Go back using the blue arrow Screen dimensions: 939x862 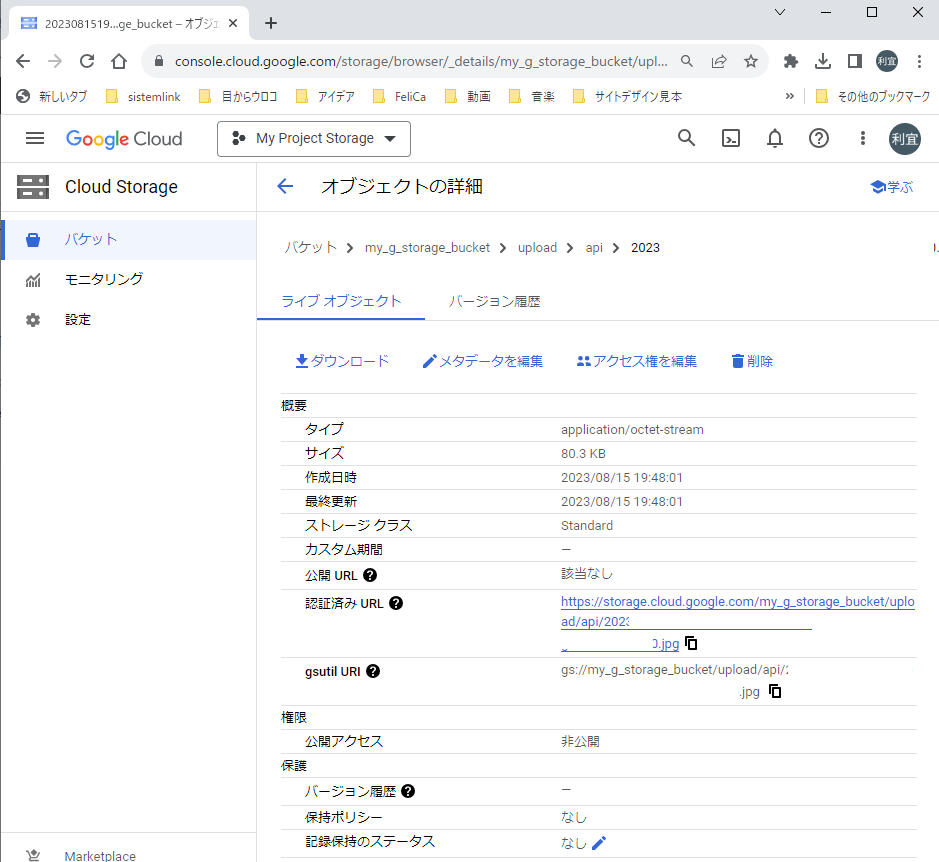pyautogui.click(x=283, y=186)
